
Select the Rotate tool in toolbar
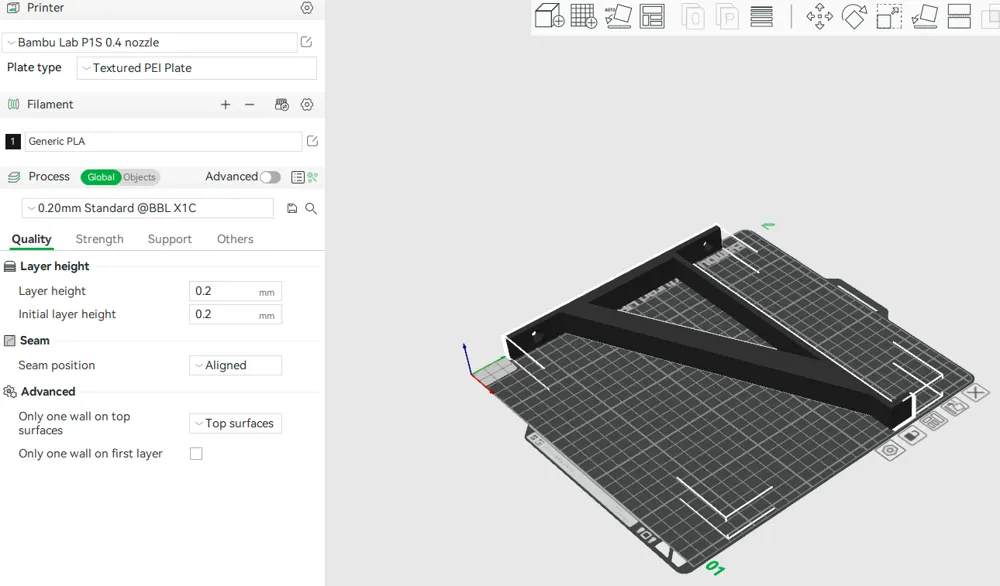pyautogui.click(x=854, y=17)
